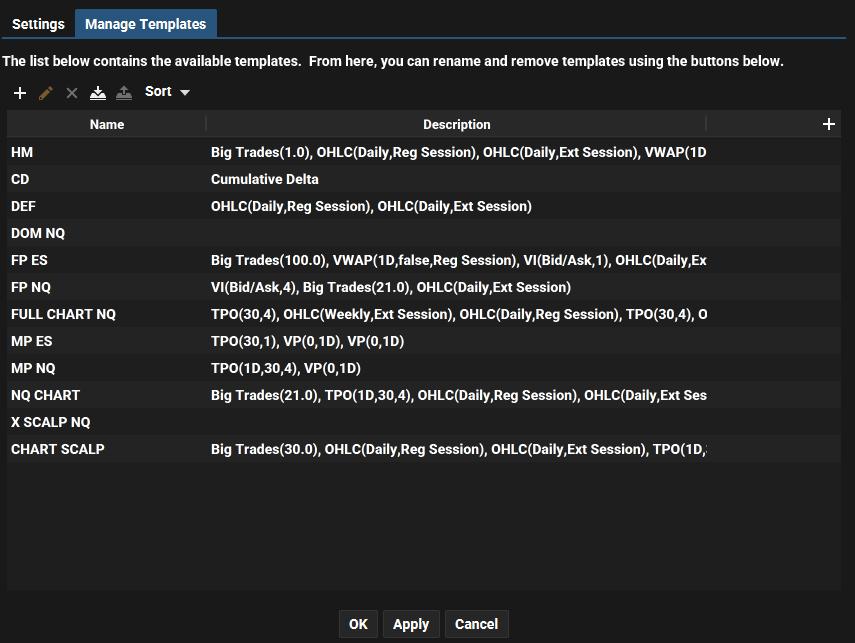Select the Manage Templates tab
Viewport: 855px width, 643px height.
point(146,24)
